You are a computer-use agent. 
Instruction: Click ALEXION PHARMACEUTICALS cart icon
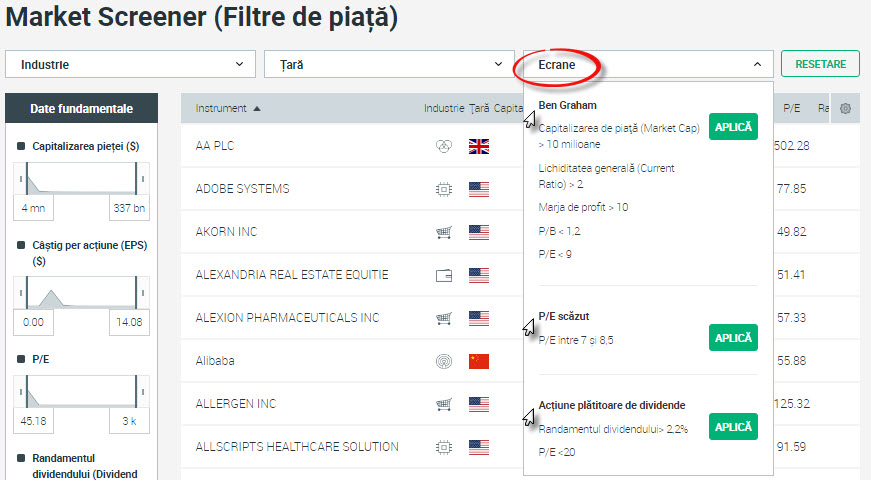point(444,318)
